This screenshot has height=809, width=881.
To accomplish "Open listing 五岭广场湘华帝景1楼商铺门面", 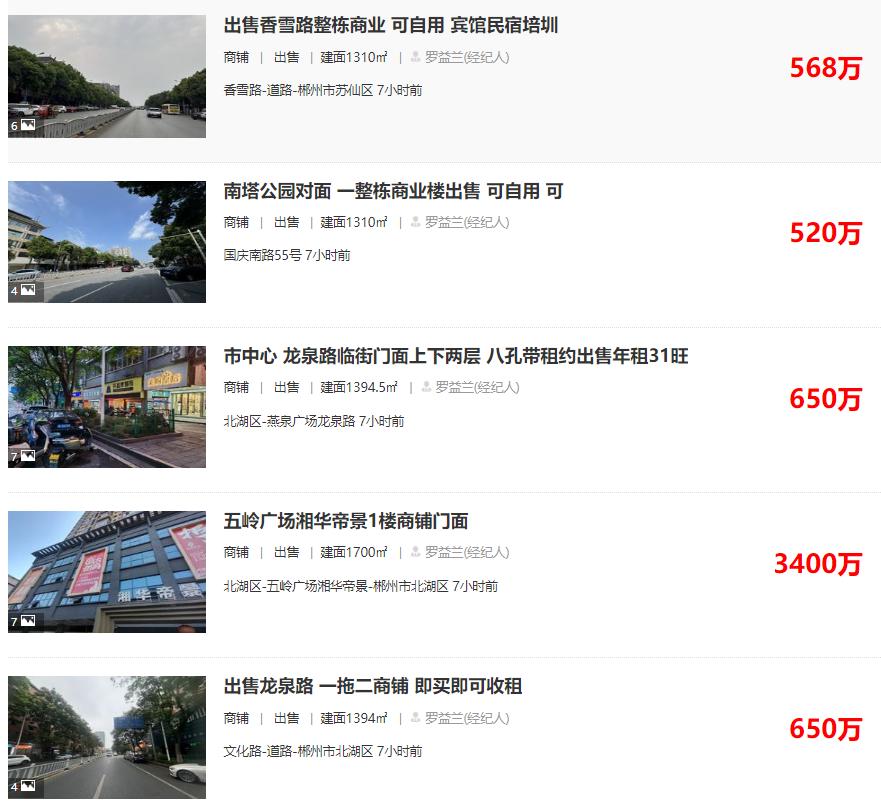I will click(346, 521).
